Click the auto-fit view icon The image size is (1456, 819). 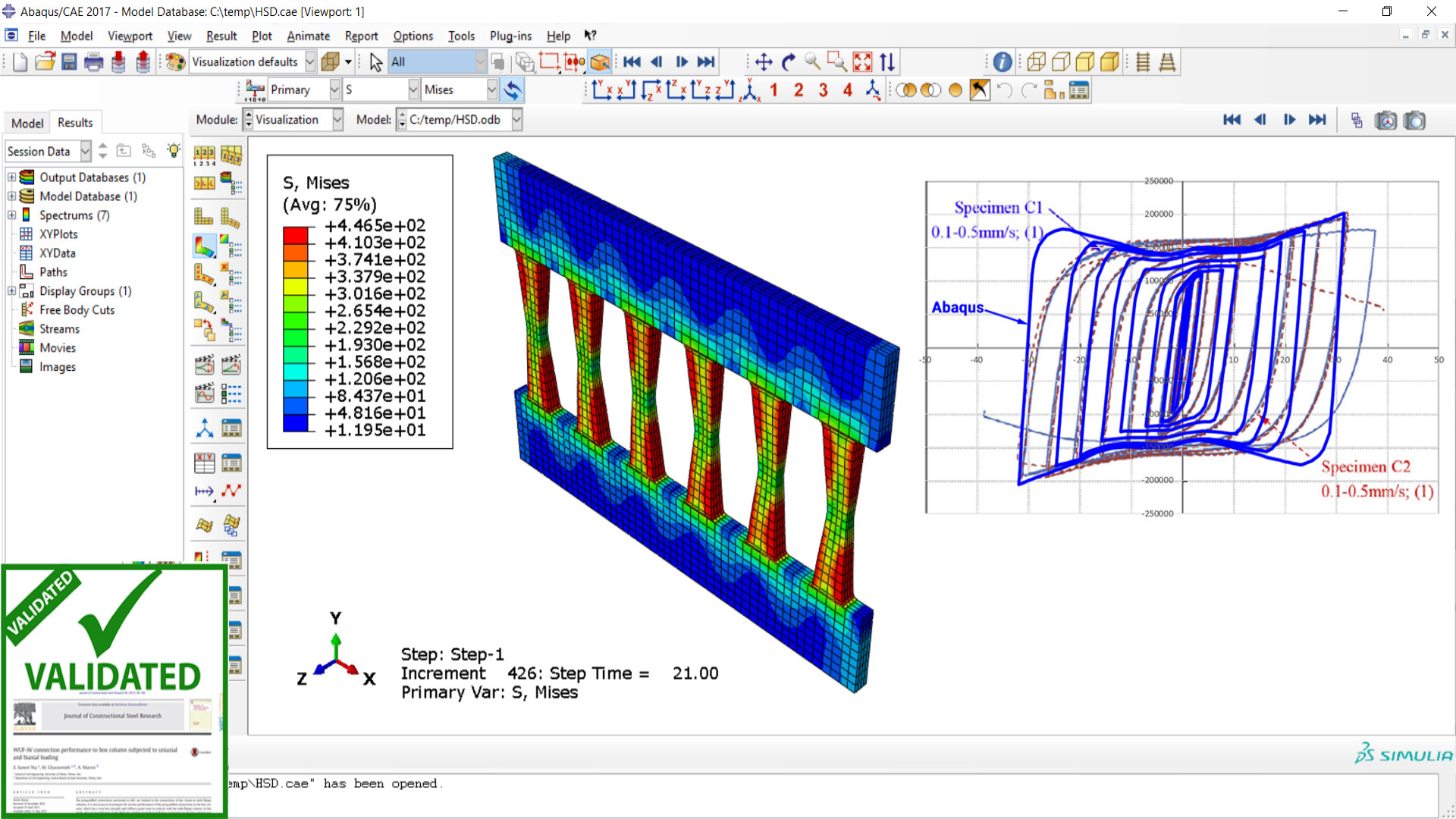(863, 62)
